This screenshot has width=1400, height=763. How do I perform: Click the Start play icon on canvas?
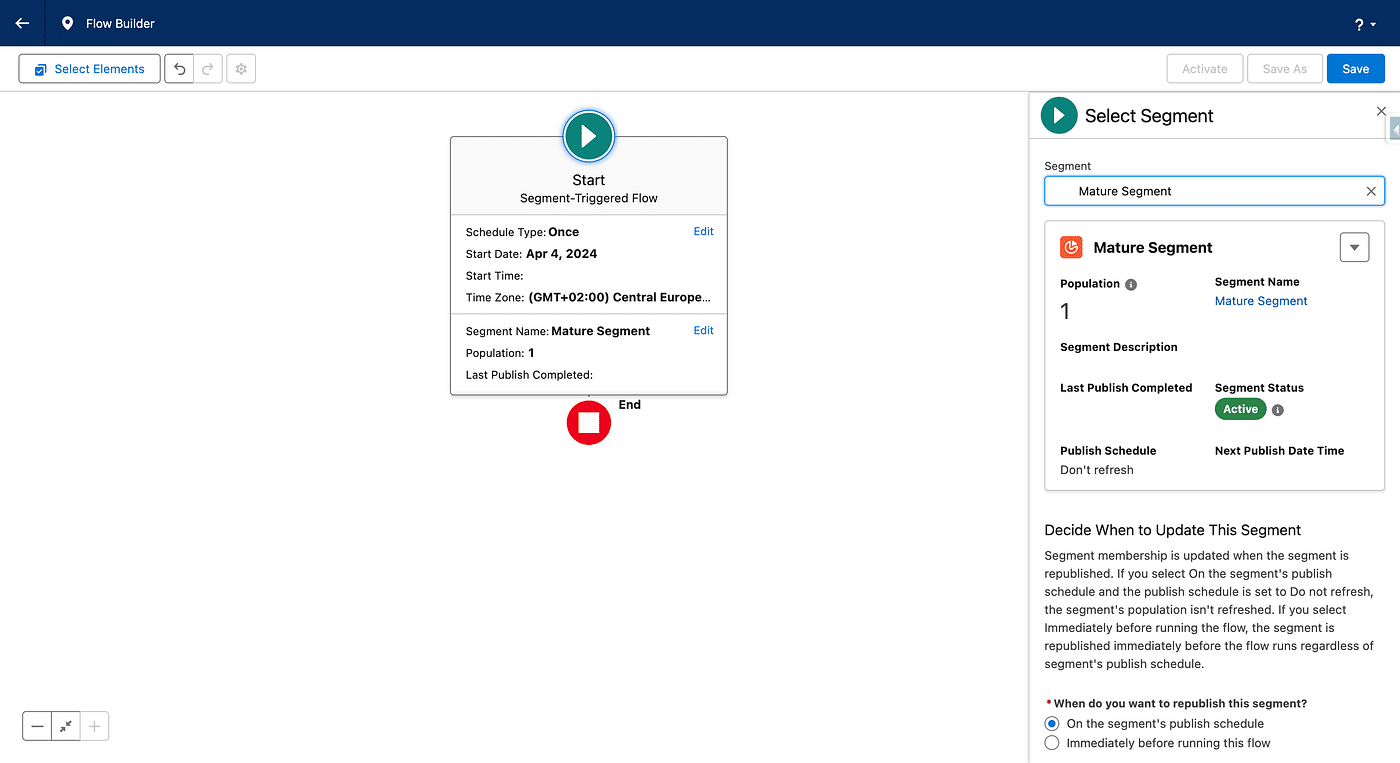588,136
